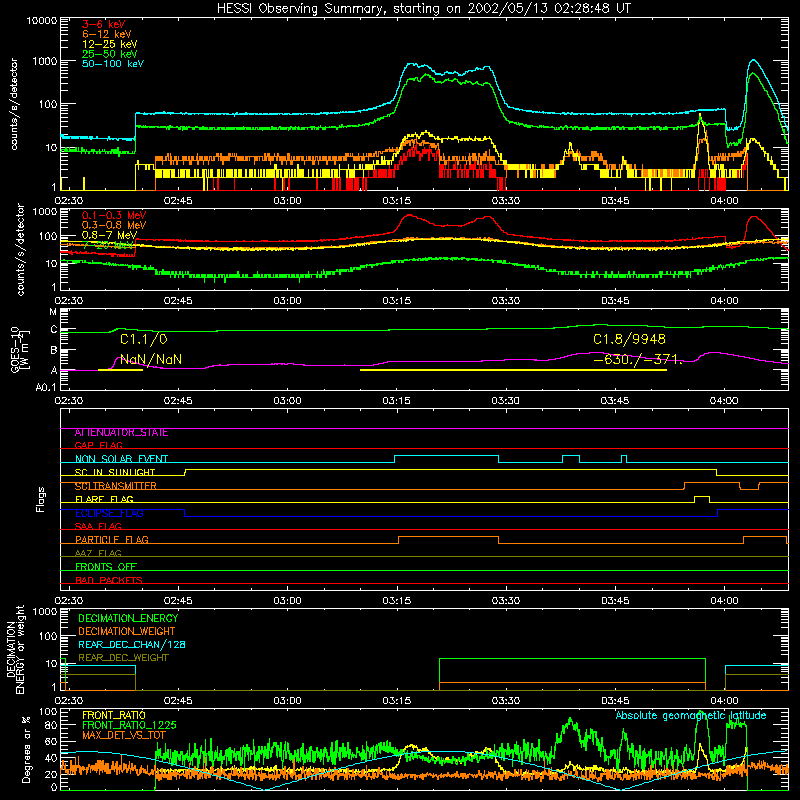Select the M class tick on GOES axis
The width and height of the screenshot is (800, 800).
pos(53,312)
